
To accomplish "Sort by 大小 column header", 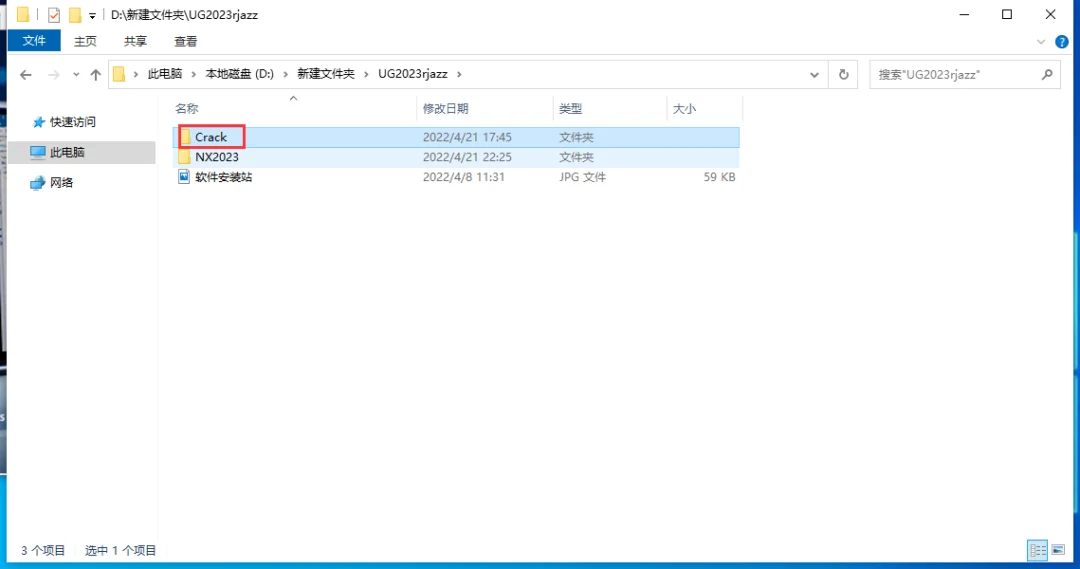I will pyautogui.click(x=684, y=109).
